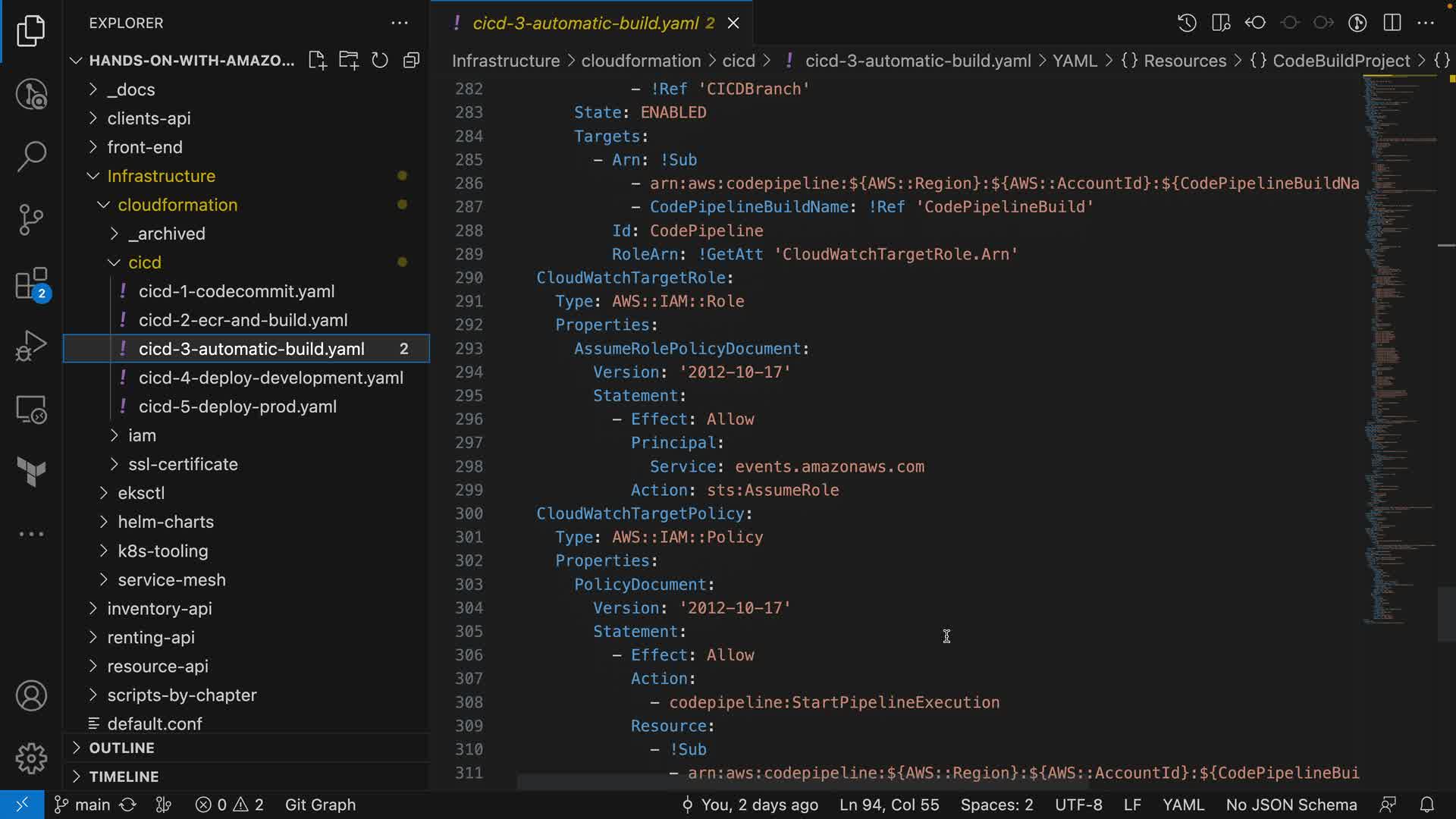Refresh the explorer file tree
1456x819 pixels.
(380, 61)
